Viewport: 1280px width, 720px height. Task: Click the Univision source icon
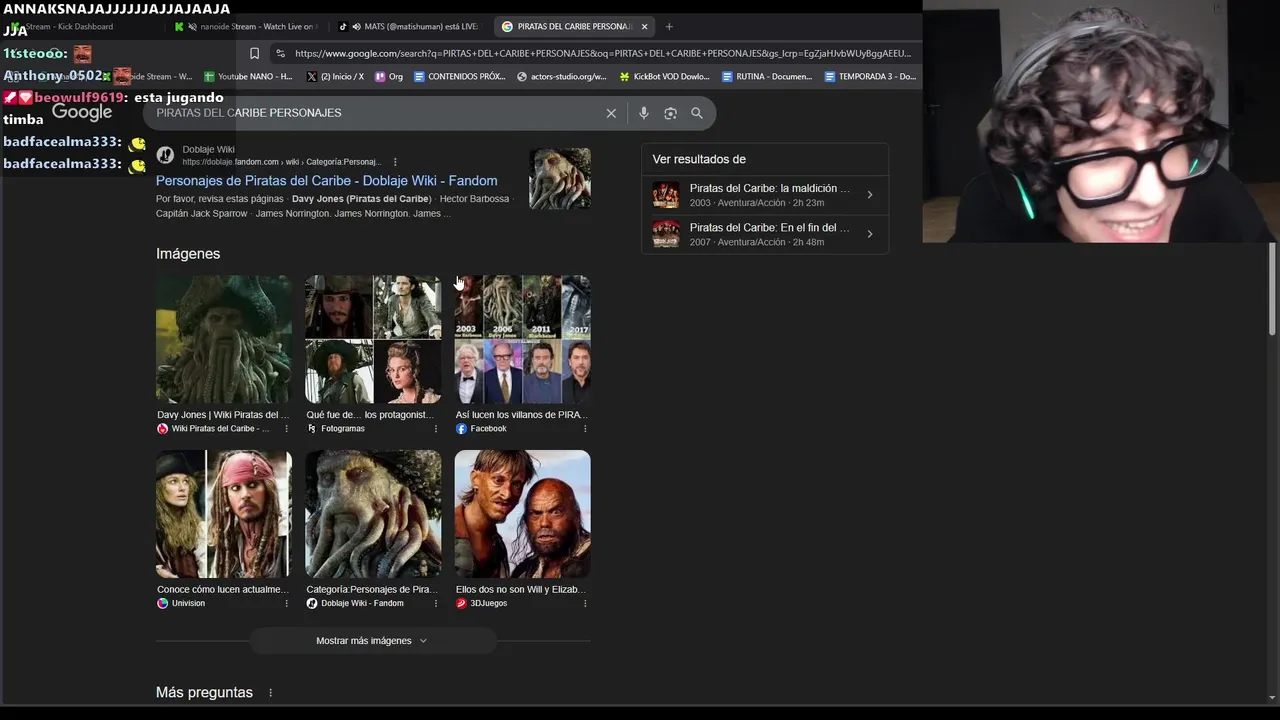click(162, 604)
